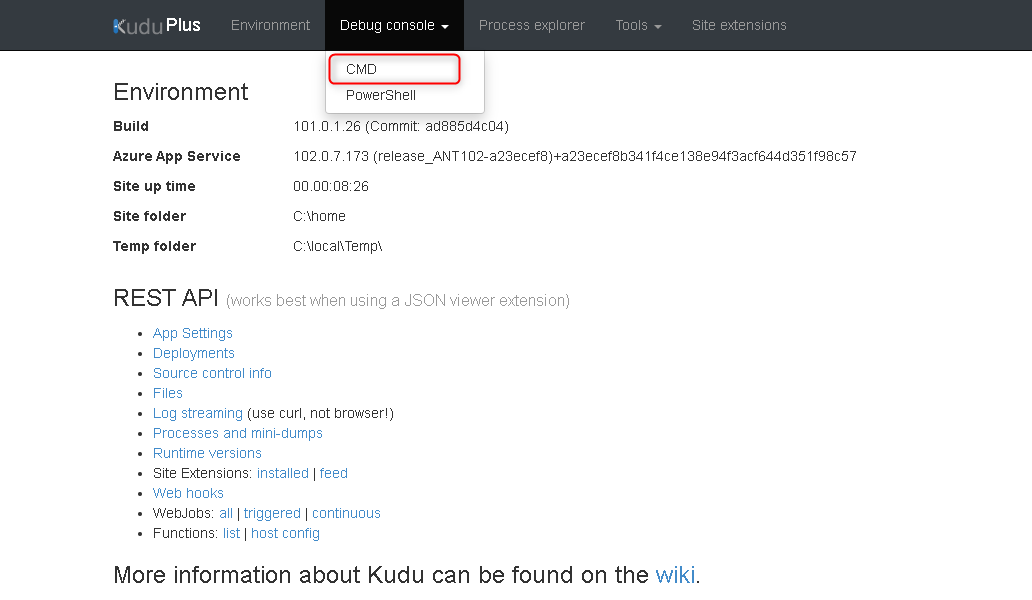Go to Site extensions
Image resolution: width=1032 pixels, height=600 pixels.
[739, 25]
